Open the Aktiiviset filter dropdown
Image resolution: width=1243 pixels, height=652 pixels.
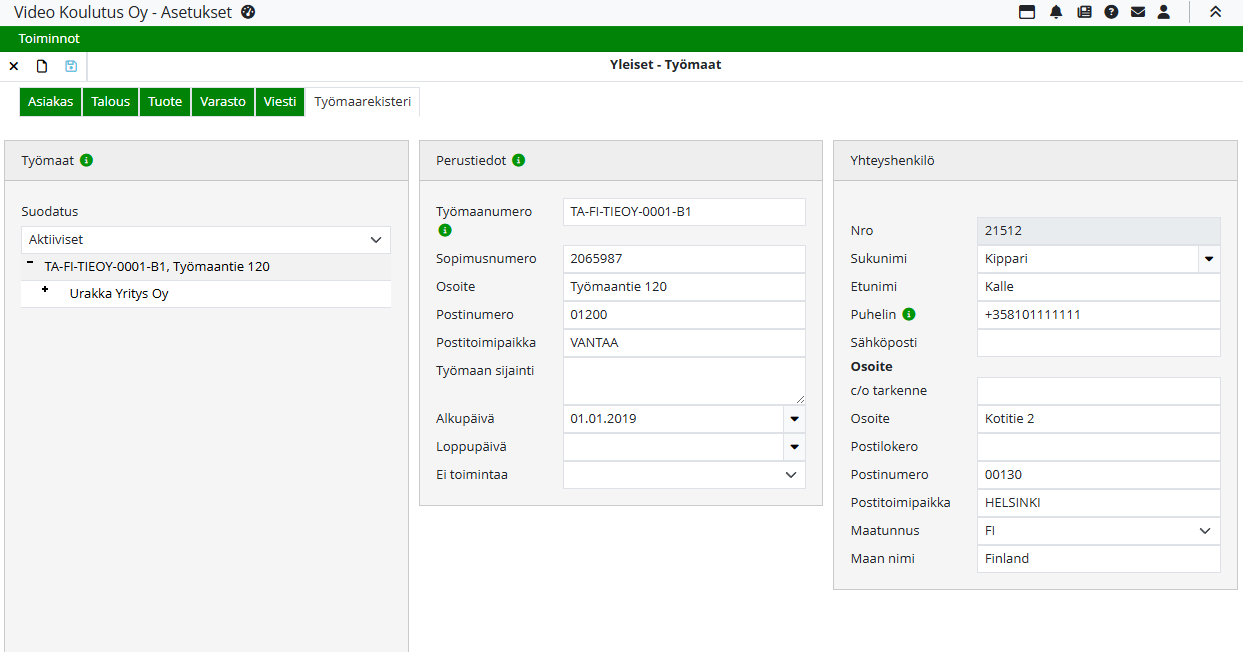206,240
